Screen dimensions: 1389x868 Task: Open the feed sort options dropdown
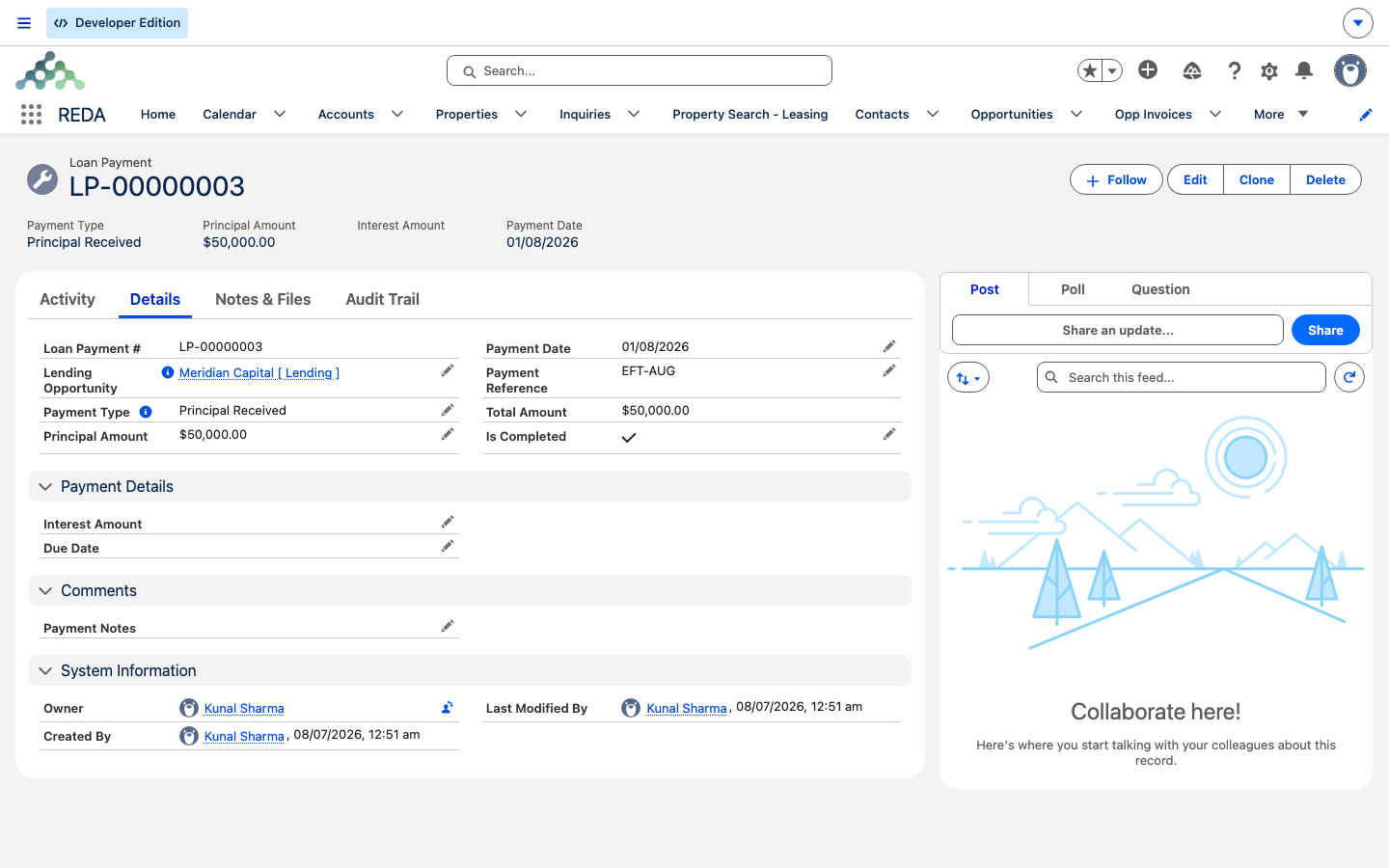(x=968, y=377)
